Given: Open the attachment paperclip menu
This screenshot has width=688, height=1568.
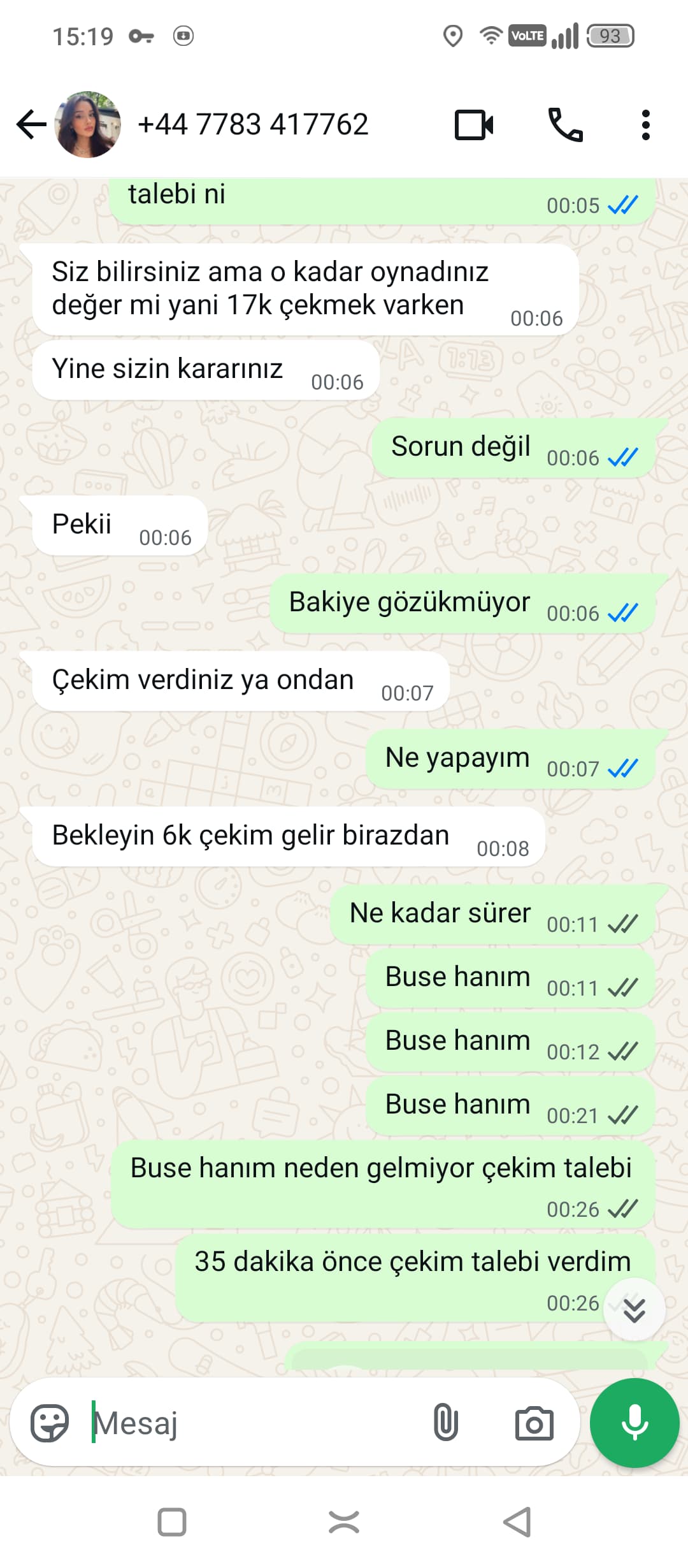Looking at the screenshot, I should click(x=445, y=1423).
